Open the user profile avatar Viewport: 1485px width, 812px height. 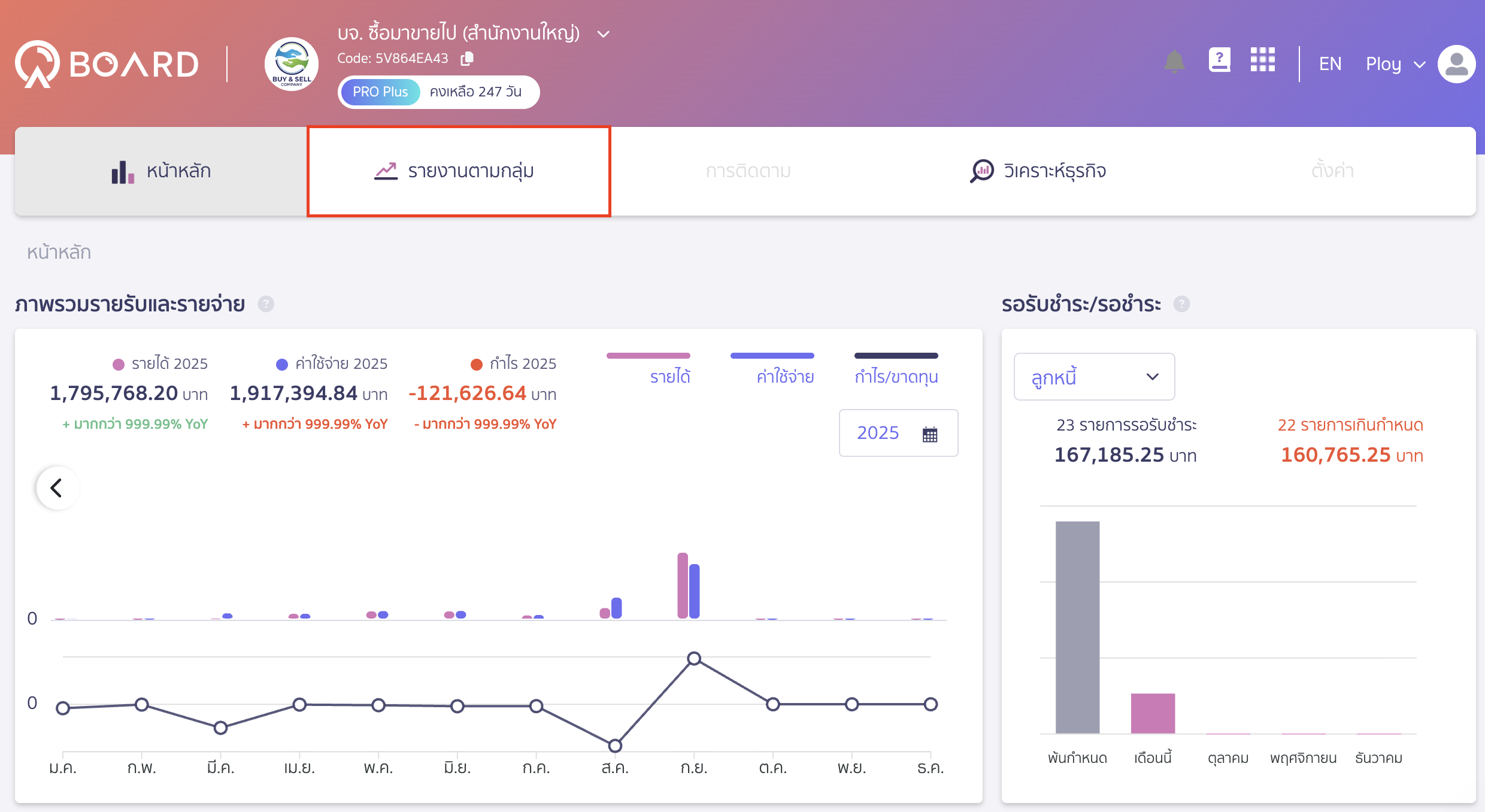click(x=1457, y=64)
